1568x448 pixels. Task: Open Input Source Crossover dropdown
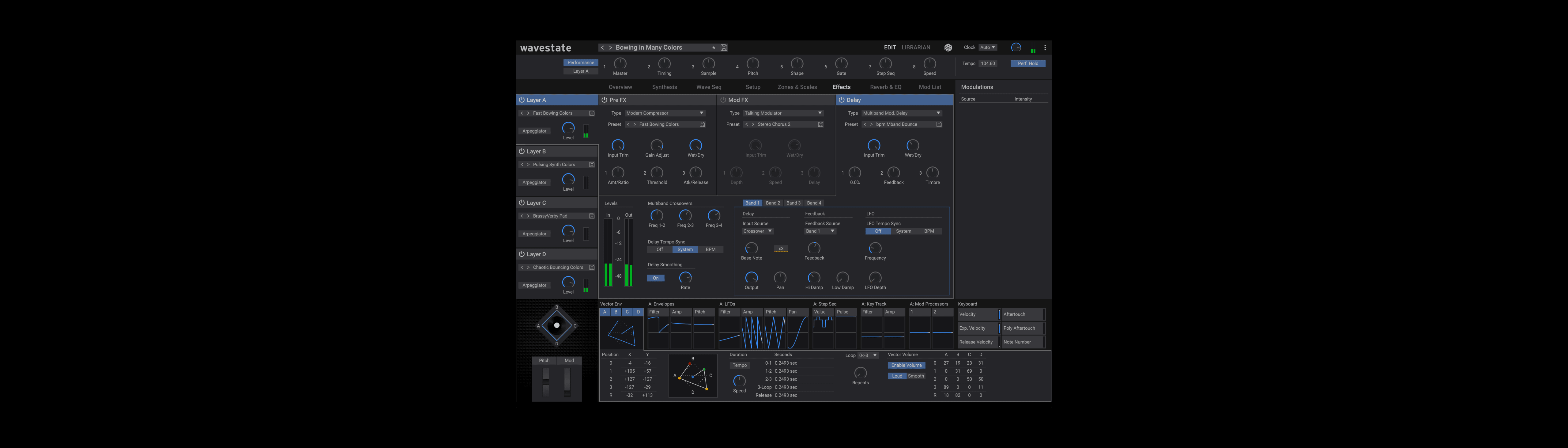click(758, 231)
